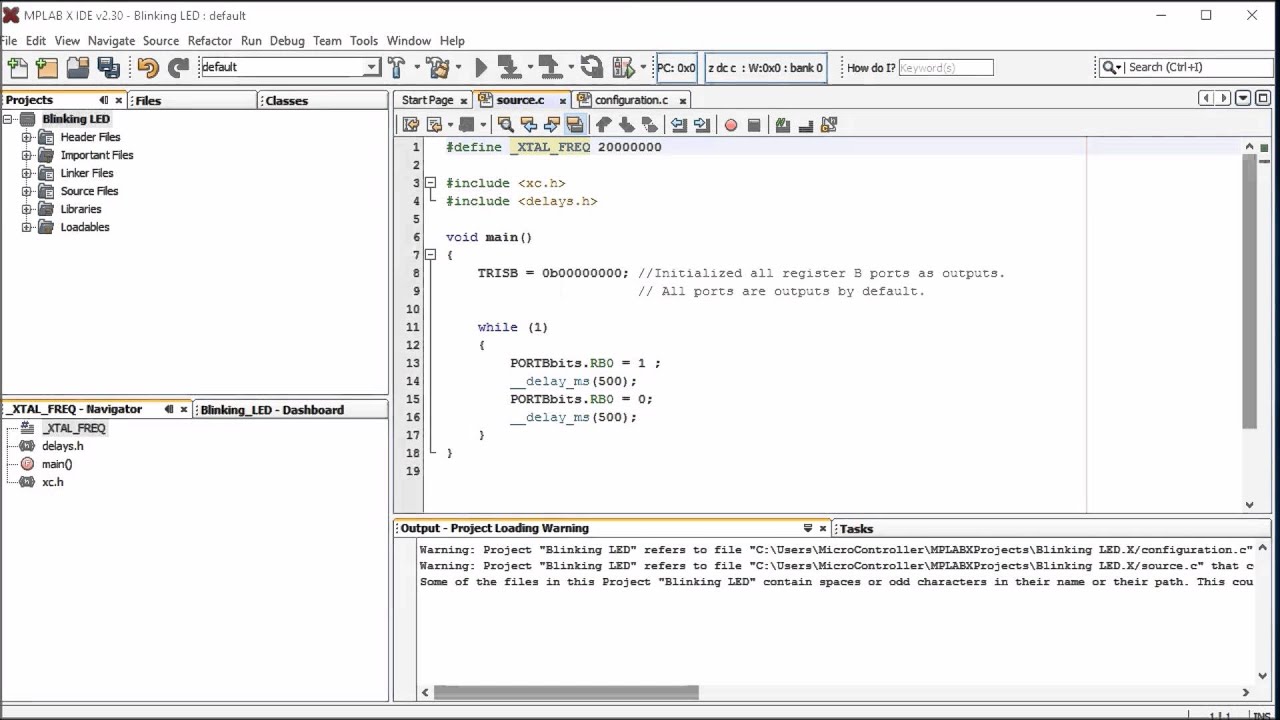The height and width of the screenshot is (720, 1280).
Task: Open the Refactor menu
Action: 209,41
